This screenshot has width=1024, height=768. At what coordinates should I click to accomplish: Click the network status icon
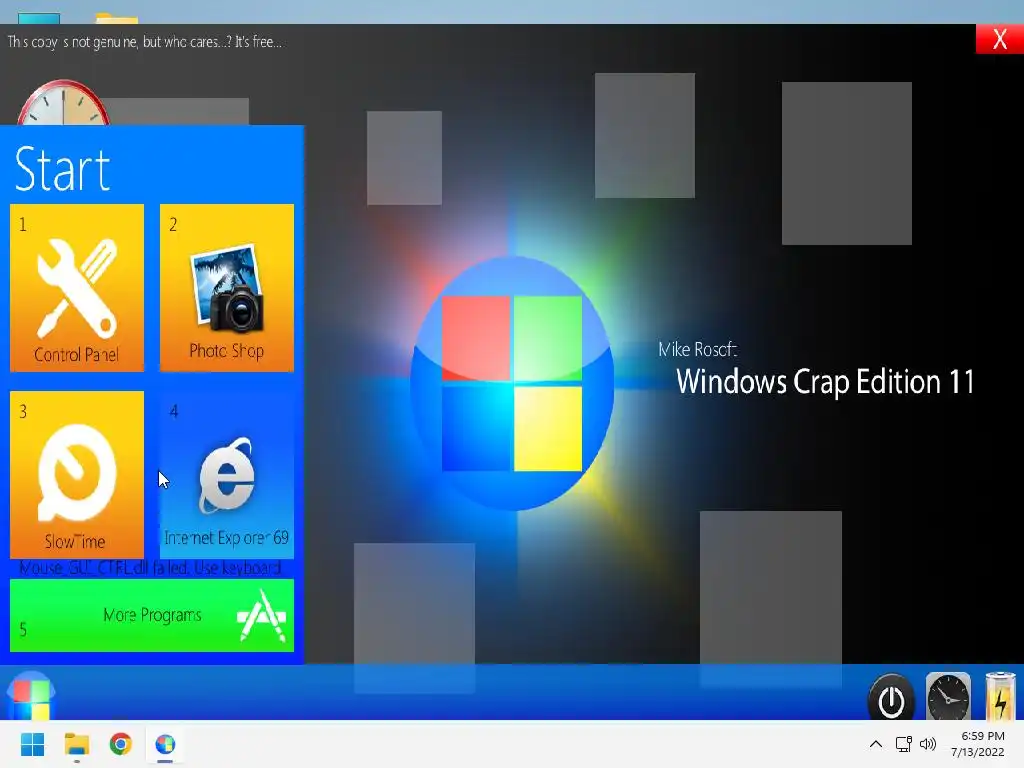click(x=903, y=744)
